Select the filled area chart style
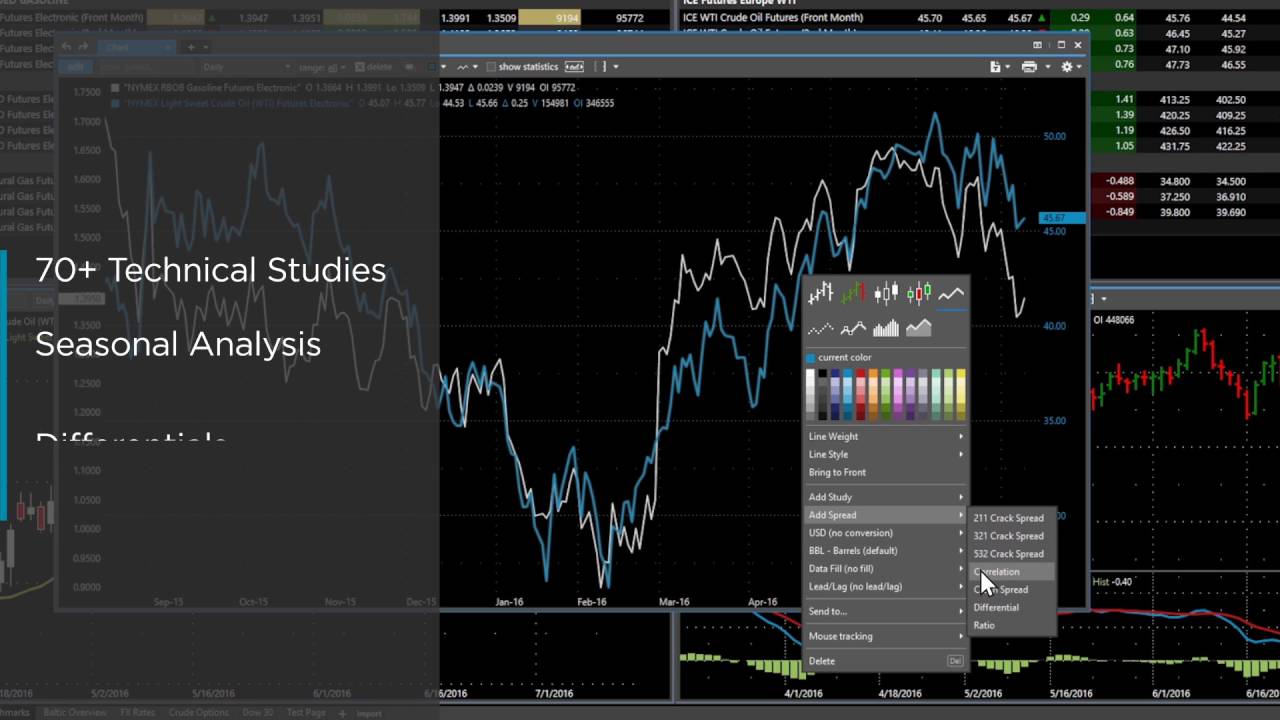The height and width of the screenshot is (720, 1280). click(919, 328)
